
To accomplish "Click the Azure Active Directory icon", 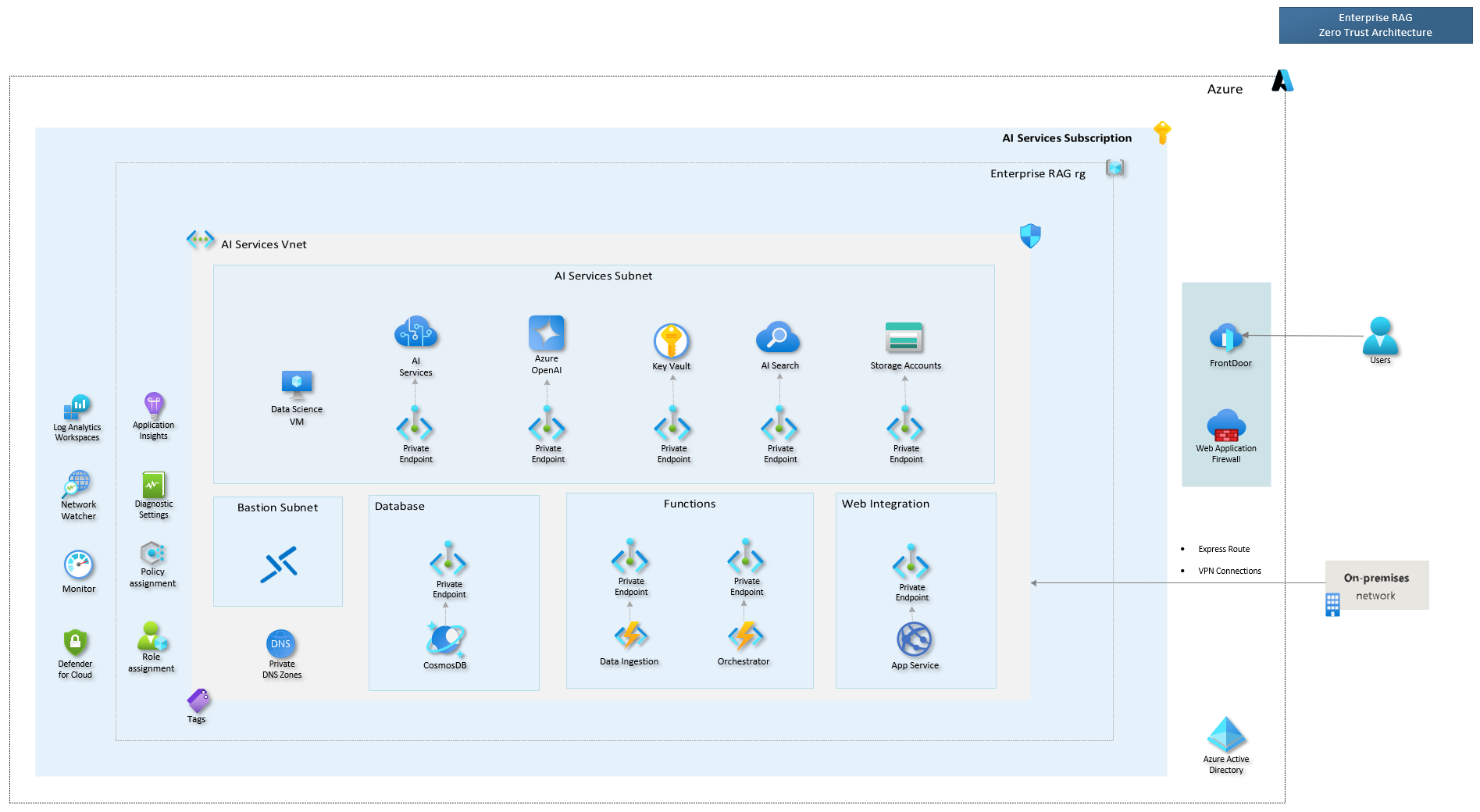I will [x=1226, y=735].
